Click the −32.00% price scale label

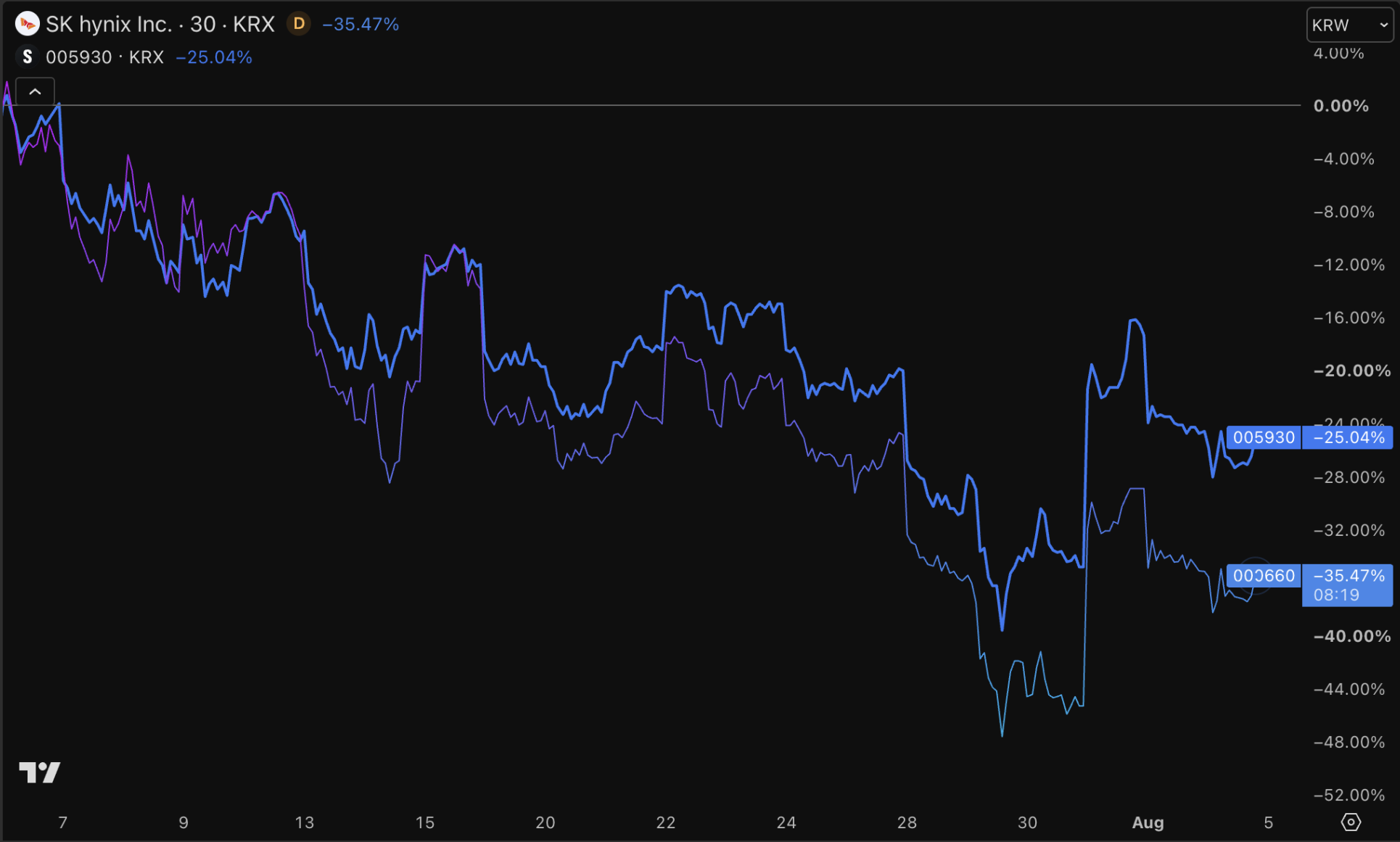point(1349,530)
